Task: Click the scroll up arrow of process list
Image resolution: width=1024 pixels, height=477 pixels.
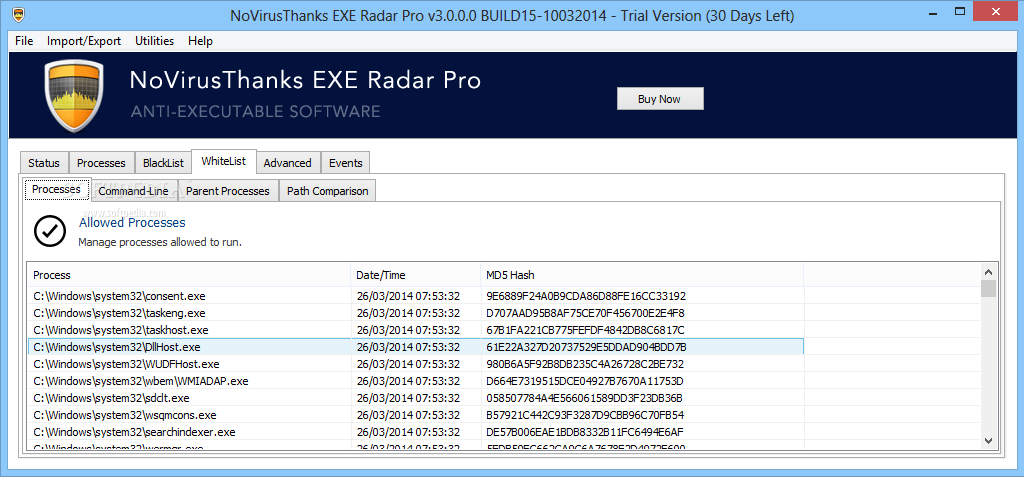Action: point(988,272)
